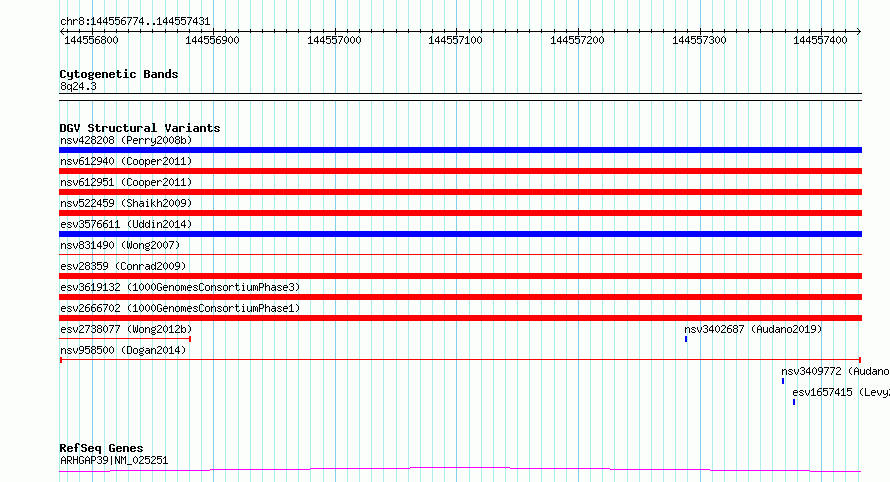
Task: Click the 8q24.3 band label
Action: 78,86
